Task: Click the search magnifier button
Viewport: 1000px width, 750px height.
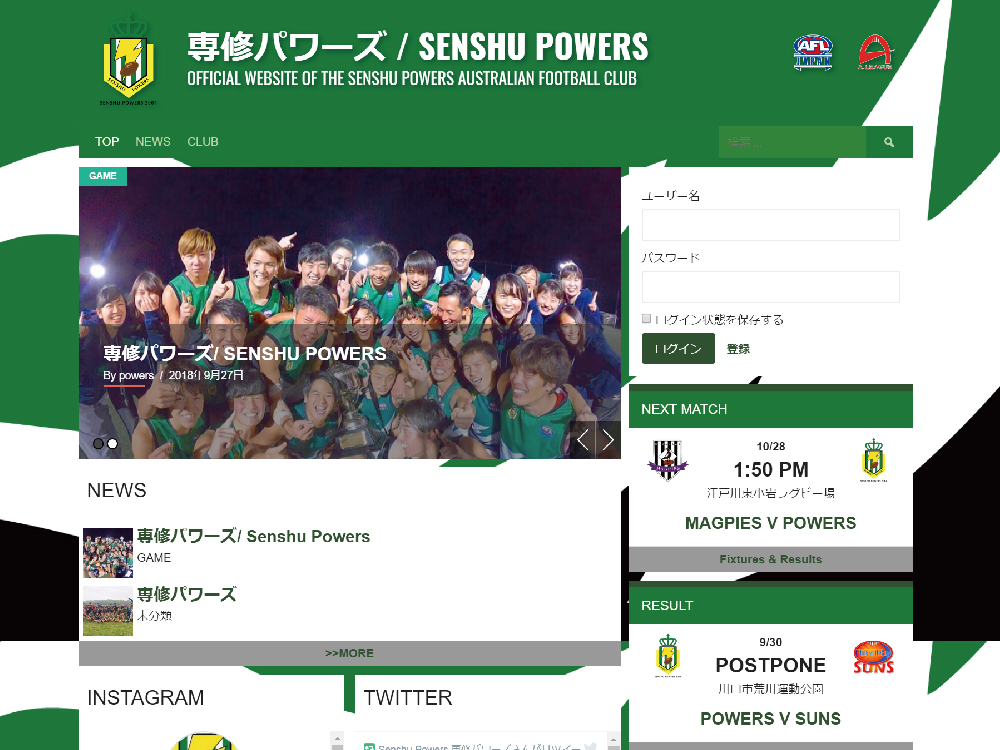Action: click(889, 142)
